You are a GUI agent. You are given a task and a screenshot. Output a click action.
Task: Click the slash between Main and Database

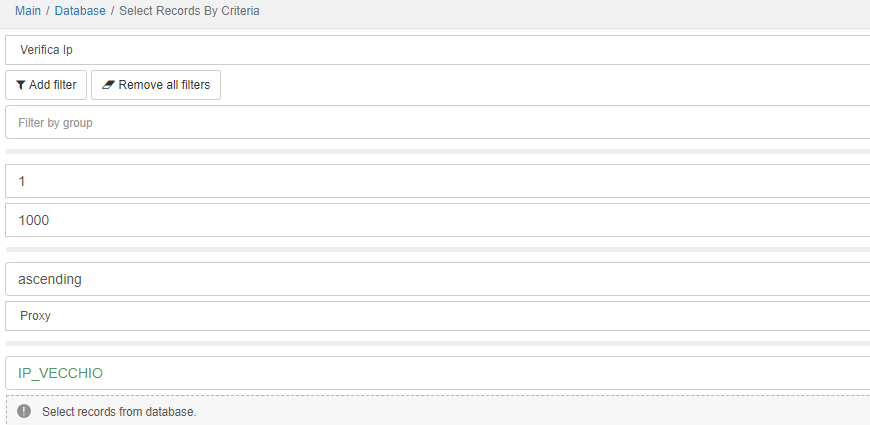(x=48, y=11)
